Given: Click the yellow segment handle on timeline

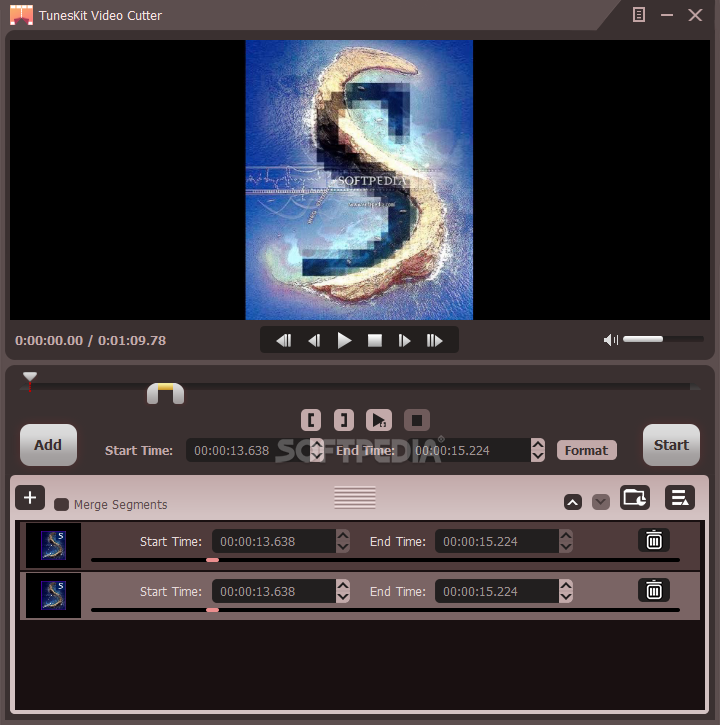Looking at the screenshot, I should click(166, 393).
